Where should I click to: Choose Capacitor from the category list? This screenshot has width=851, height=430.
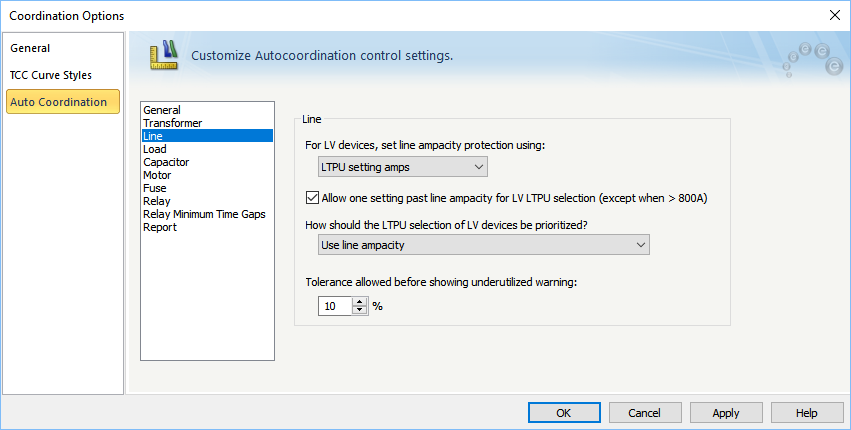166,162
